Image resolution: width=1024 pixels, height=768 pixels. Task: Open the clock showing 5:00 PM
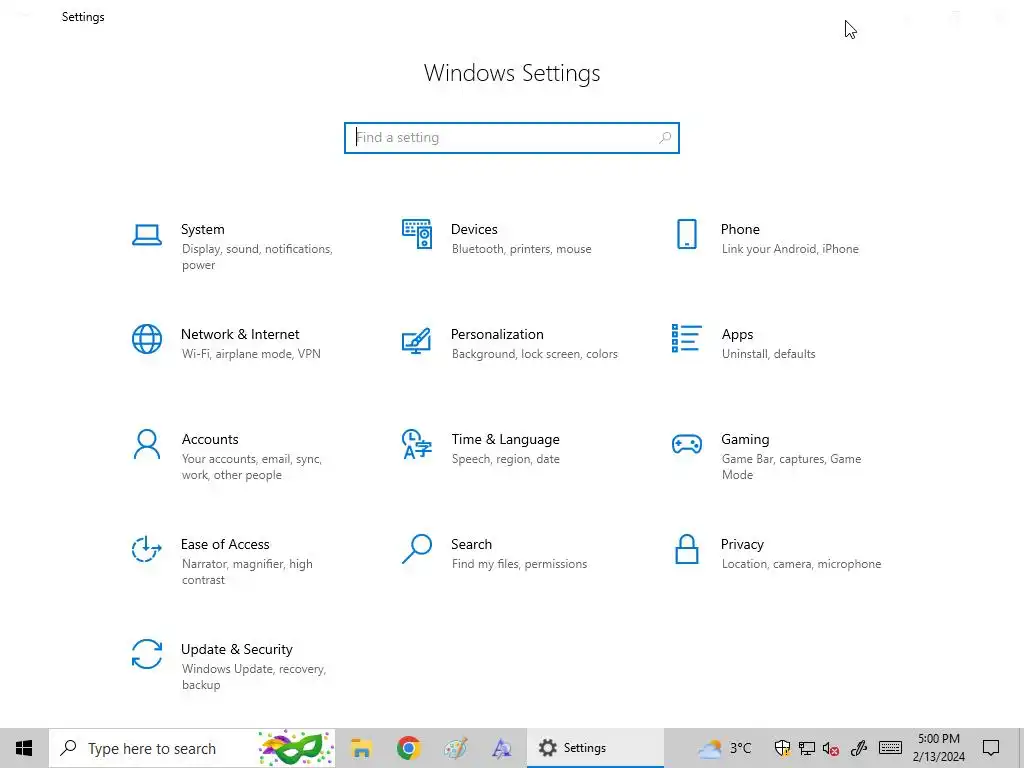(938, 748)
